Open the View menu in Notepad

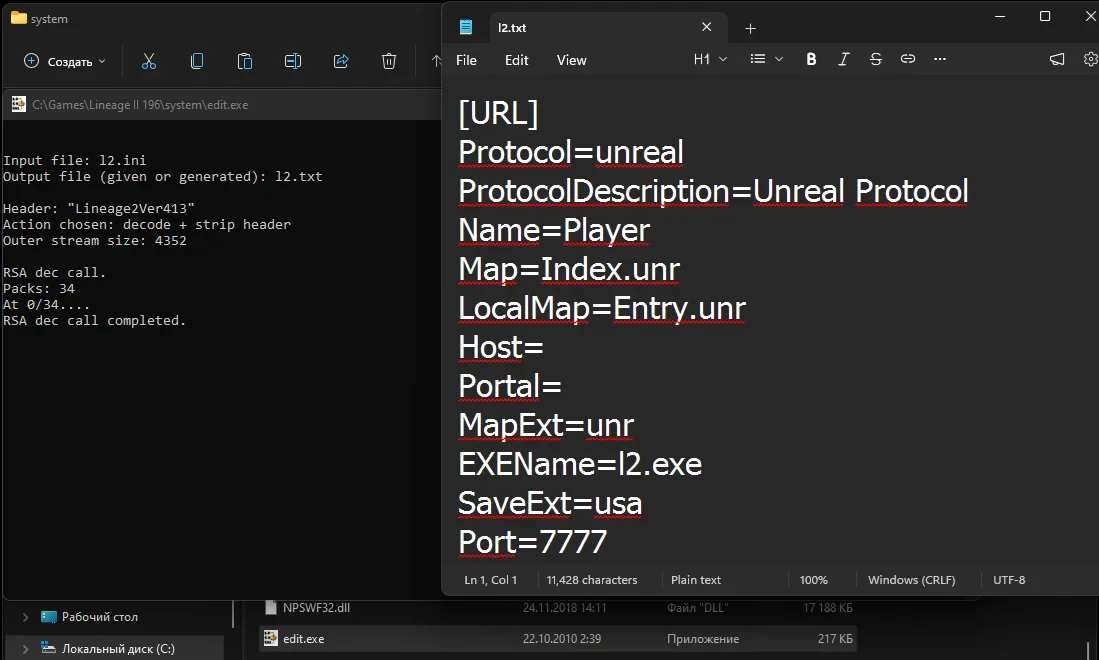point(571,60)
